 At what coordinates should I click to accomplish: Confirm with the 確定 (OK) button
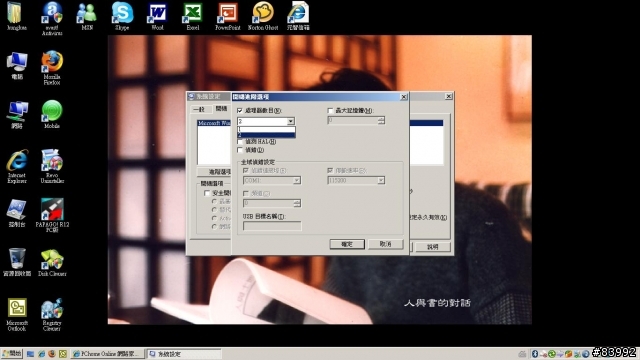tap(347, 244)
